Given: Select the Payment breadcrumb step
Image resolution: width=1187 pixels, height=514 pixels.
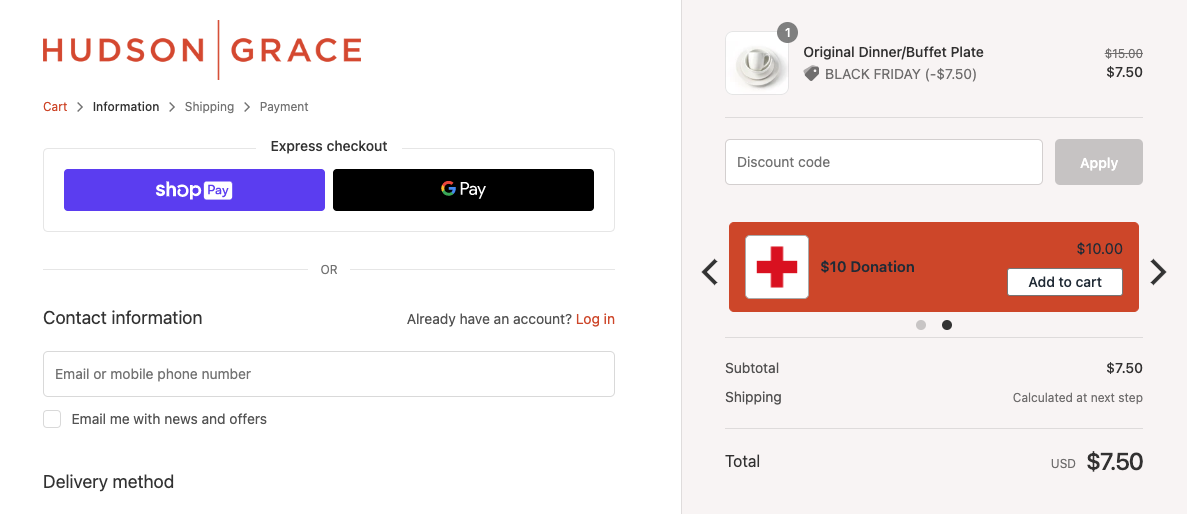Looking at the screenshot, I should (284, 107).
